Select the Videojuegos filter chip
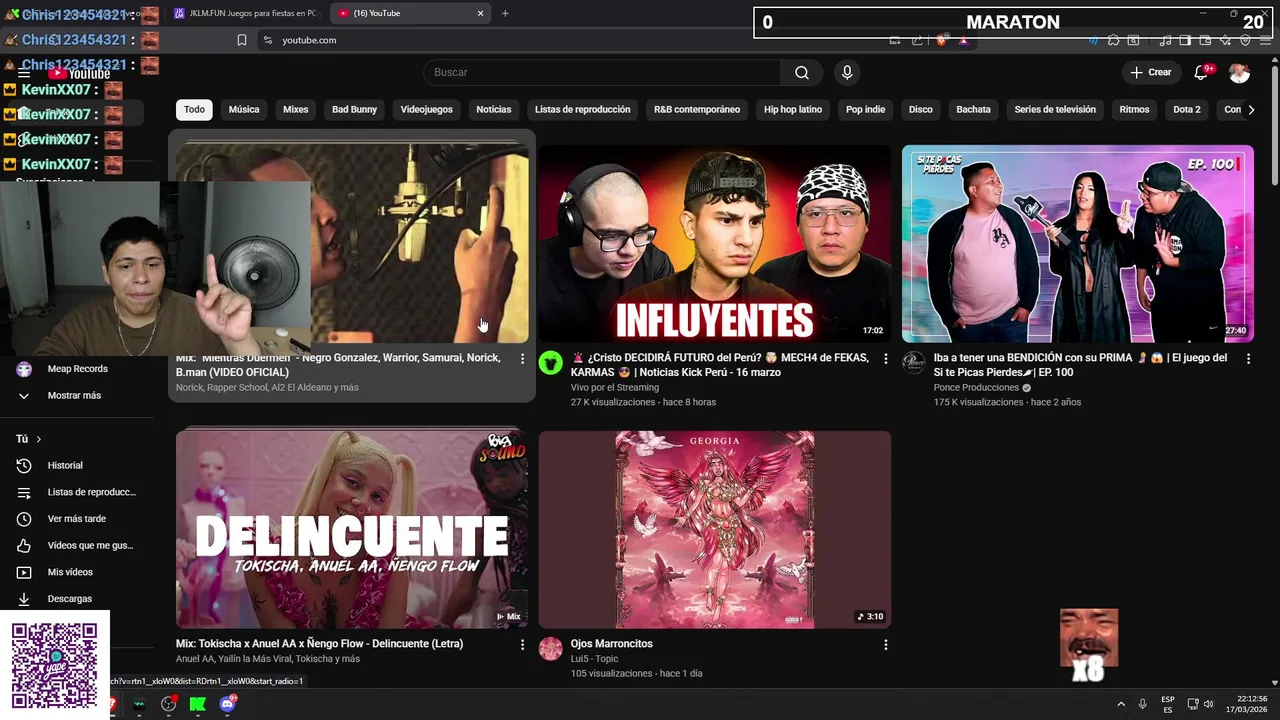1280x720 pixels. coord(426,109)
